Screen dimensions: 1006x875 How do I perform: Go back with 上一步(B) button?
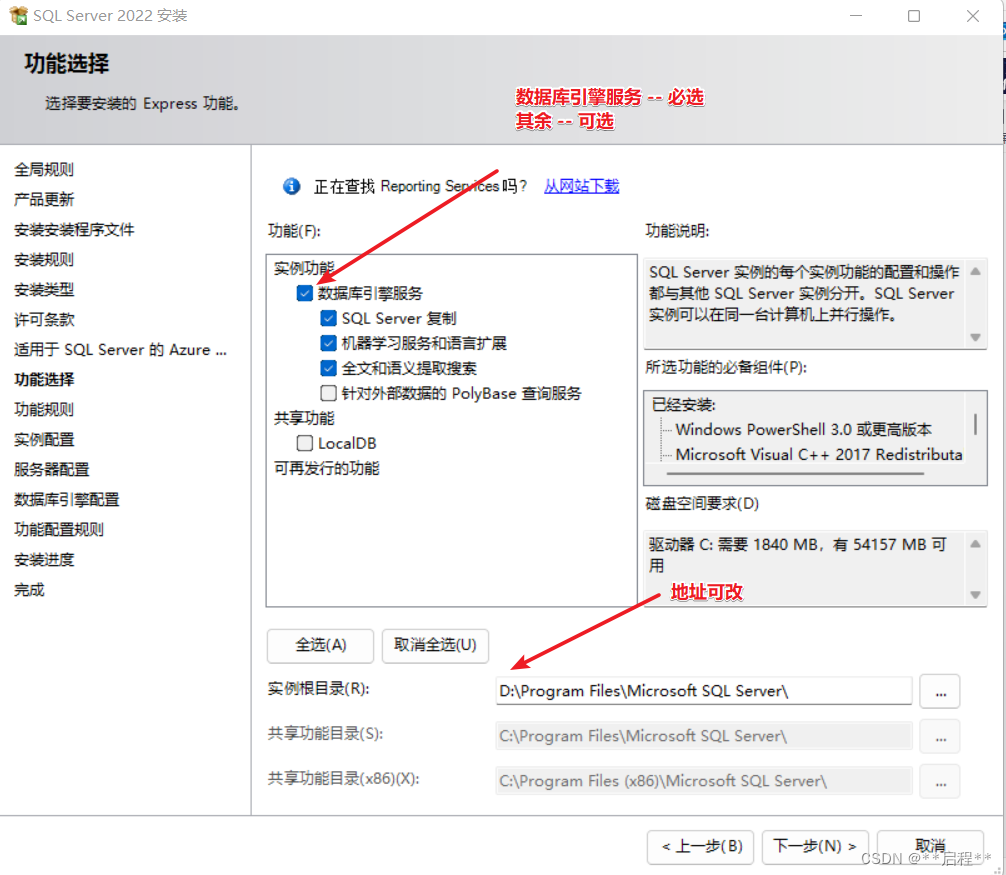702,847
